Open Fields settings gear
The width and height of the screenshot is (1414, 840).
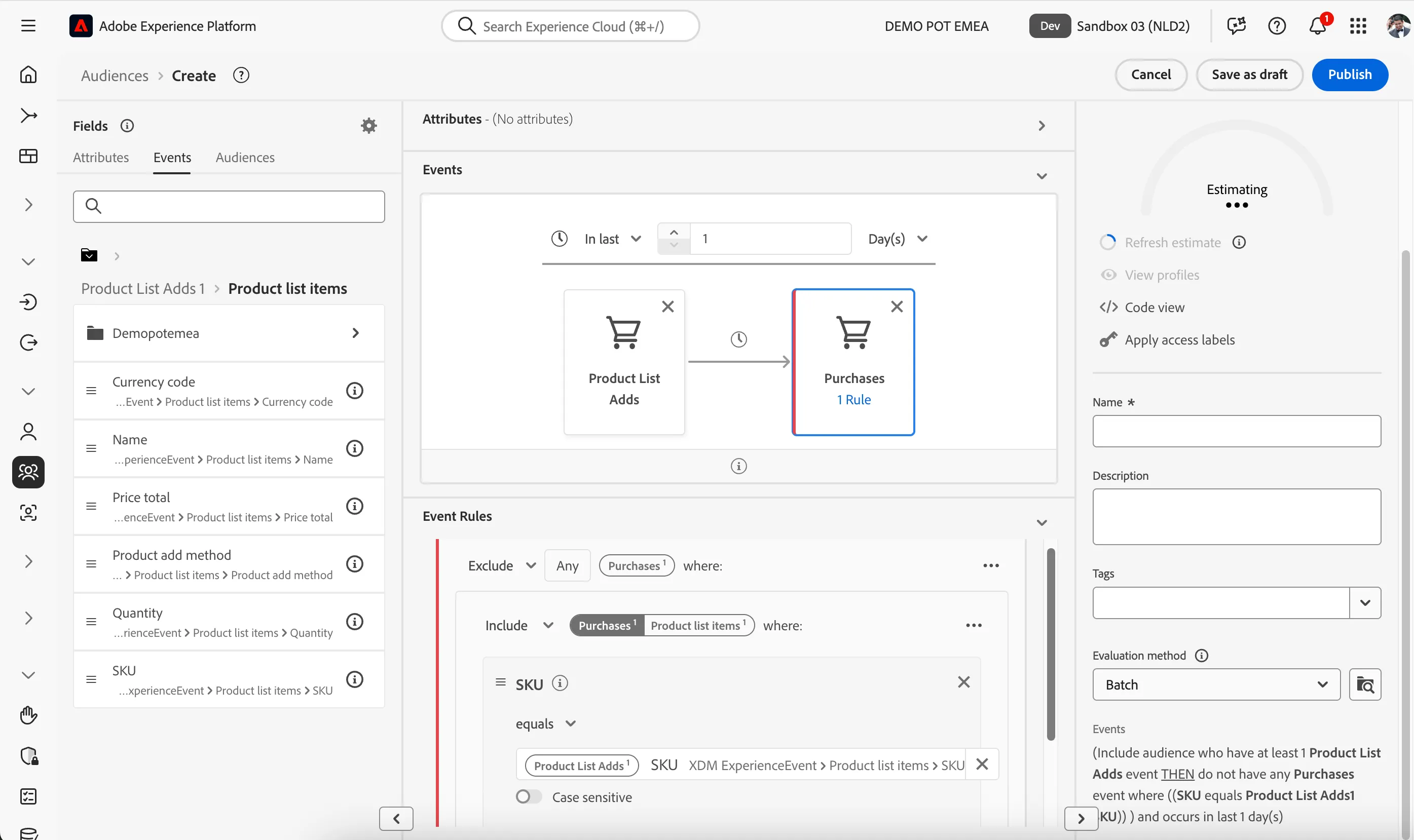[x=368, y=126]
